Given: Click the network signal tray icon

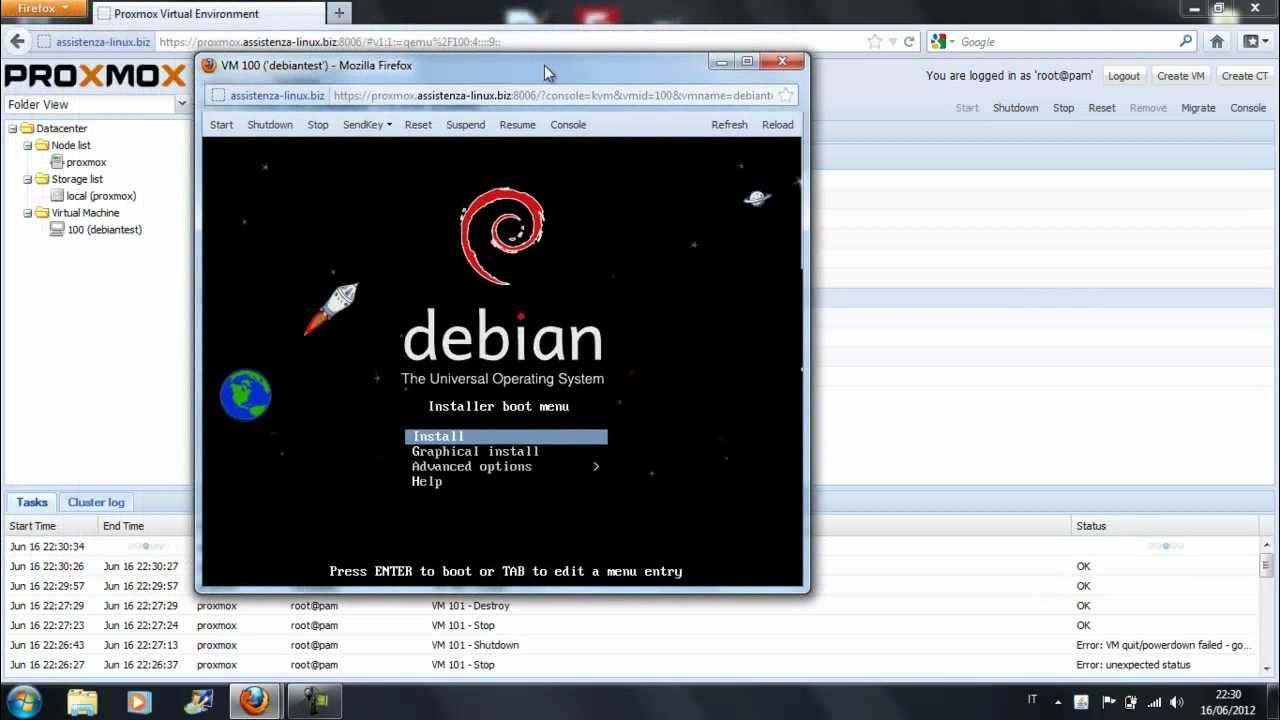Looking at the screenshot, I should [1154, 702].
